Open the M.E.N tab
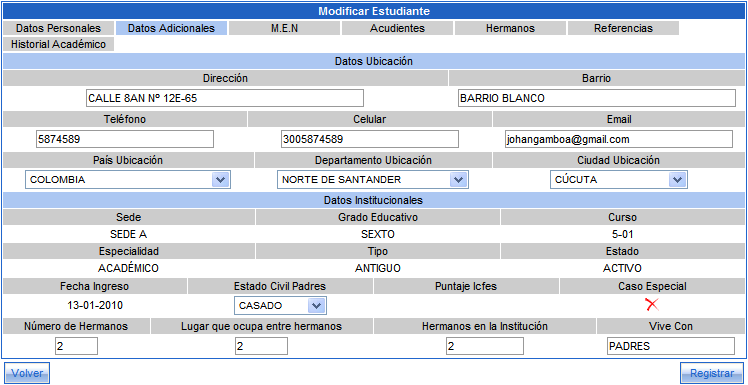 (284, 28)
